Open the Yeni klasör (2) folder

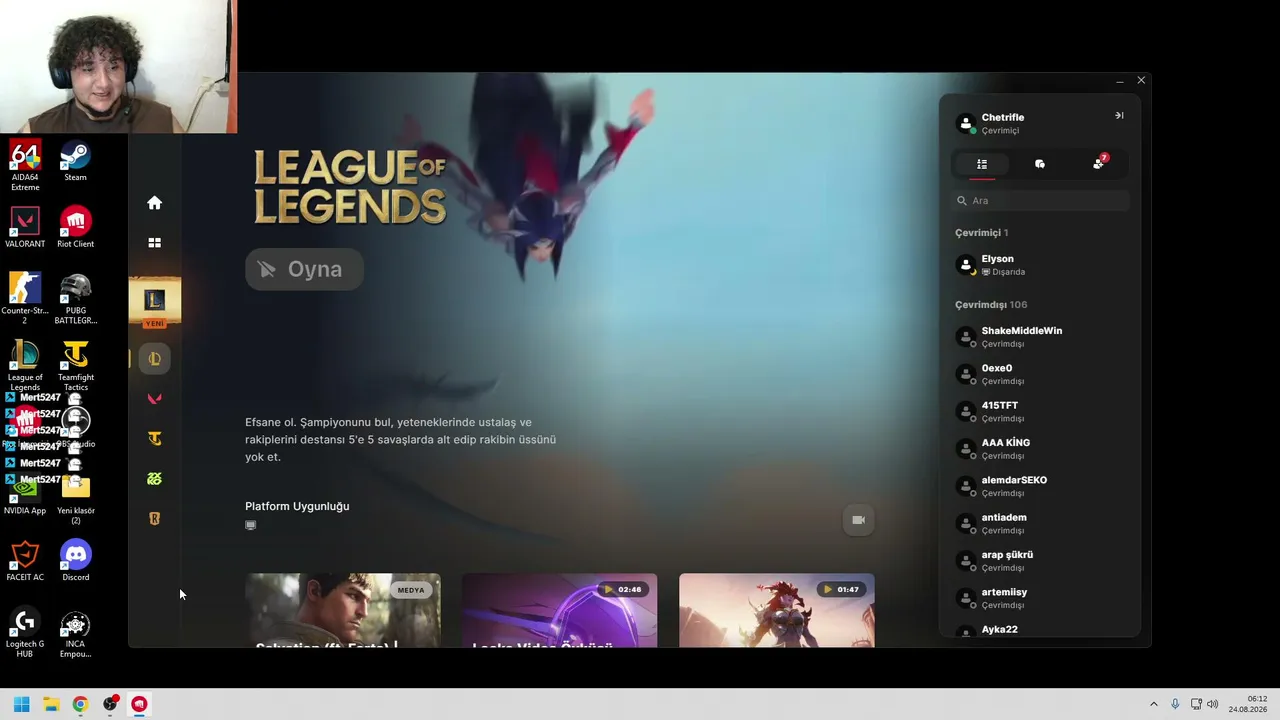(75, 499)
